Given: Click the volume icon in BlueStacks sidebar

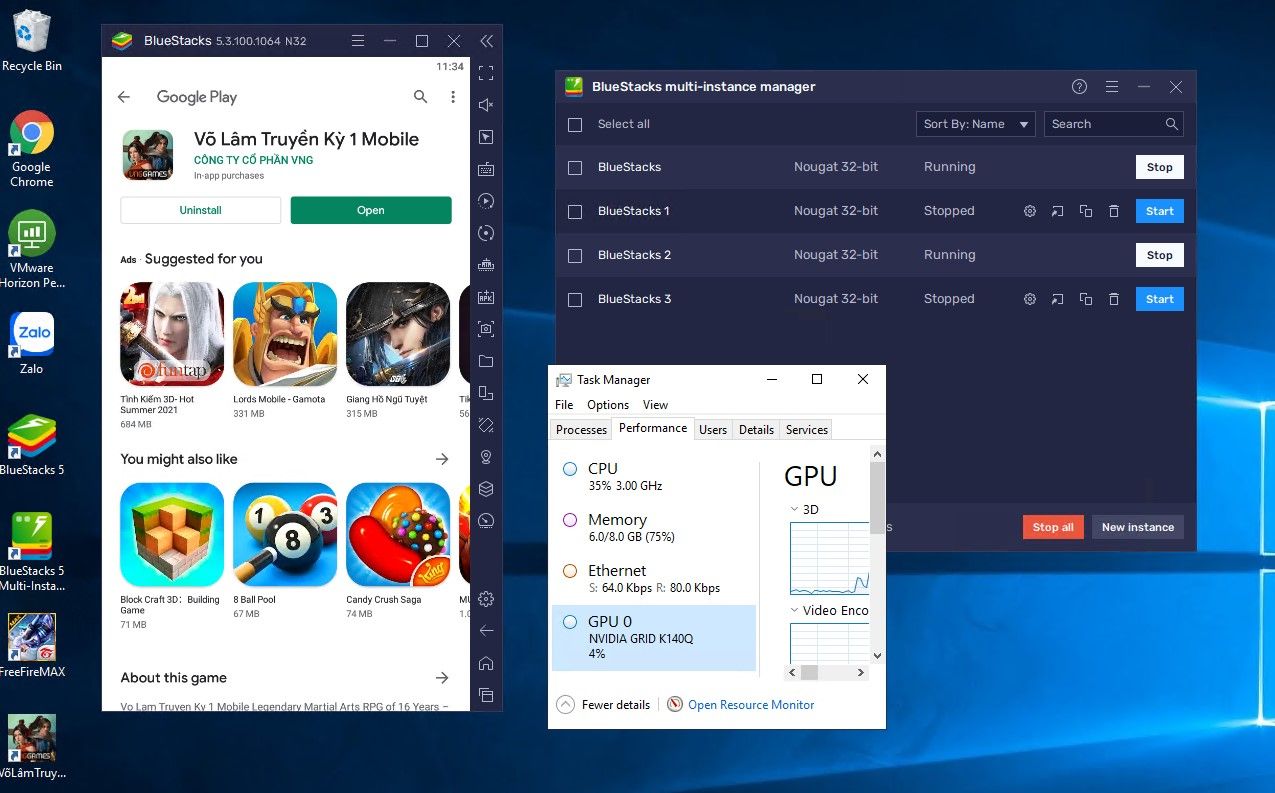Looking at the screenshot, I should pyautogui.click(x=486, y=105).
